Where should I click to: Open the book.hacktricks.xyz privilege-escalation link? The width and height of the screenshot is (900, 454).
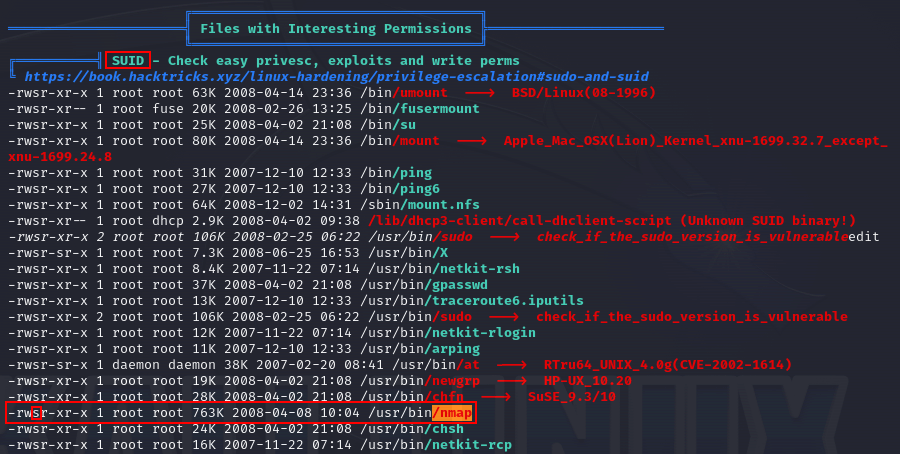(336, 77)
